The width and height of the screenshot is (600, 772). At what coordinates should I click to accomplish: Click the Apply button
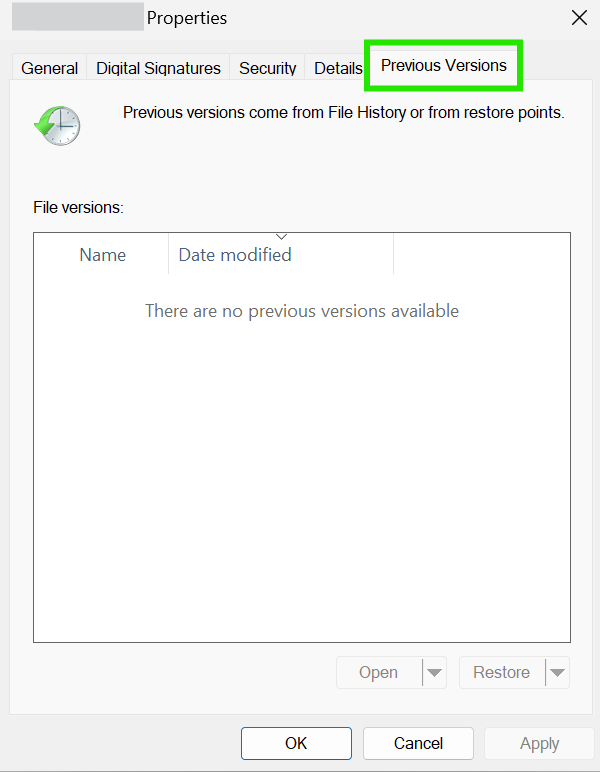[x=539, y=743]
